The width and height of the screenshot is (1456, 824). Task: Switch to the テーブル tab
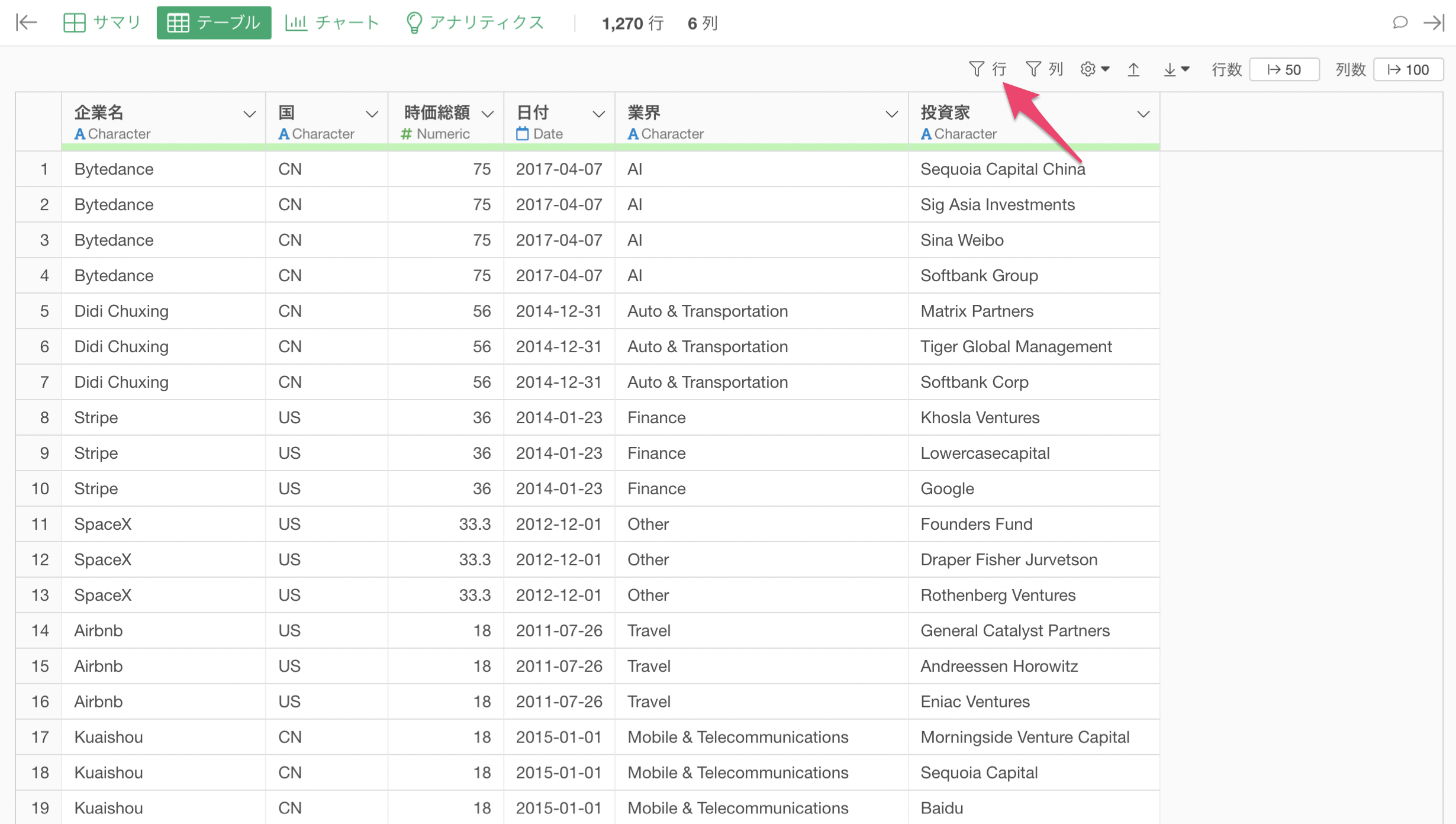coord(214,22)
